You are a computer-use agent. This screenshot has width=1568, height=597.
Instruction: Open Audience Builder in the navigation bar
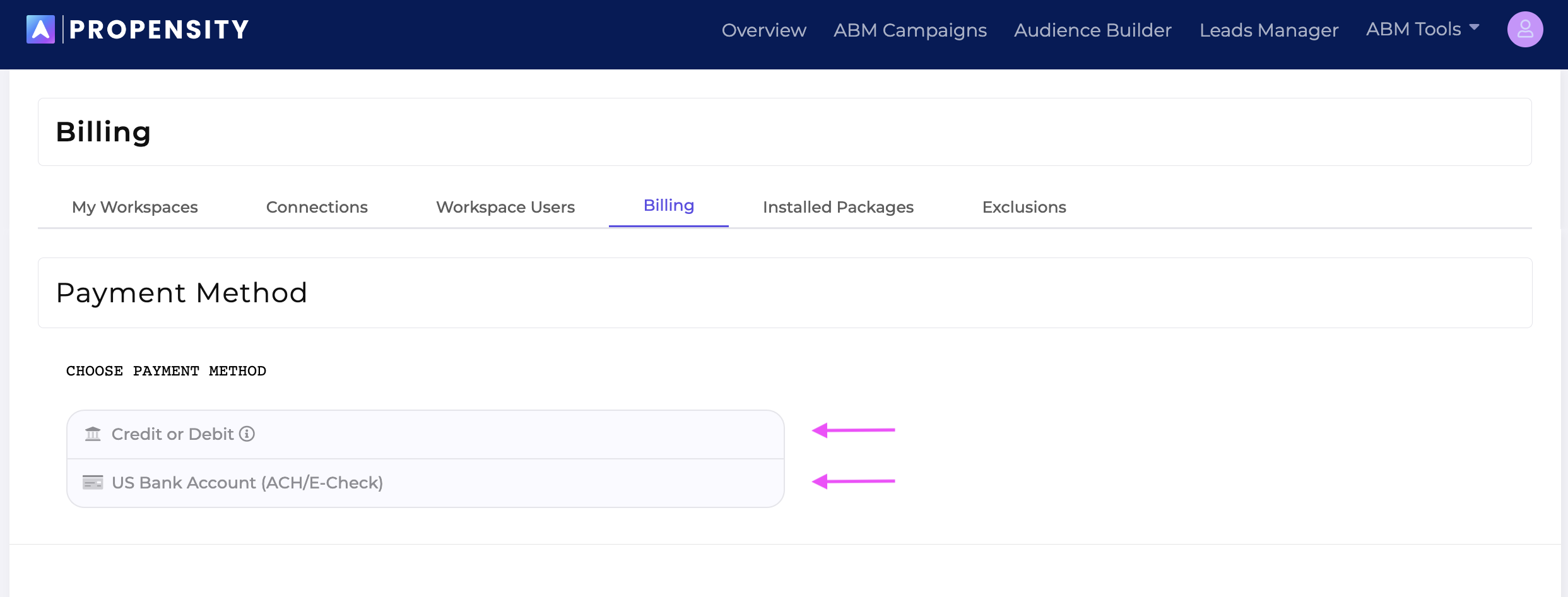click(1093, 30)
